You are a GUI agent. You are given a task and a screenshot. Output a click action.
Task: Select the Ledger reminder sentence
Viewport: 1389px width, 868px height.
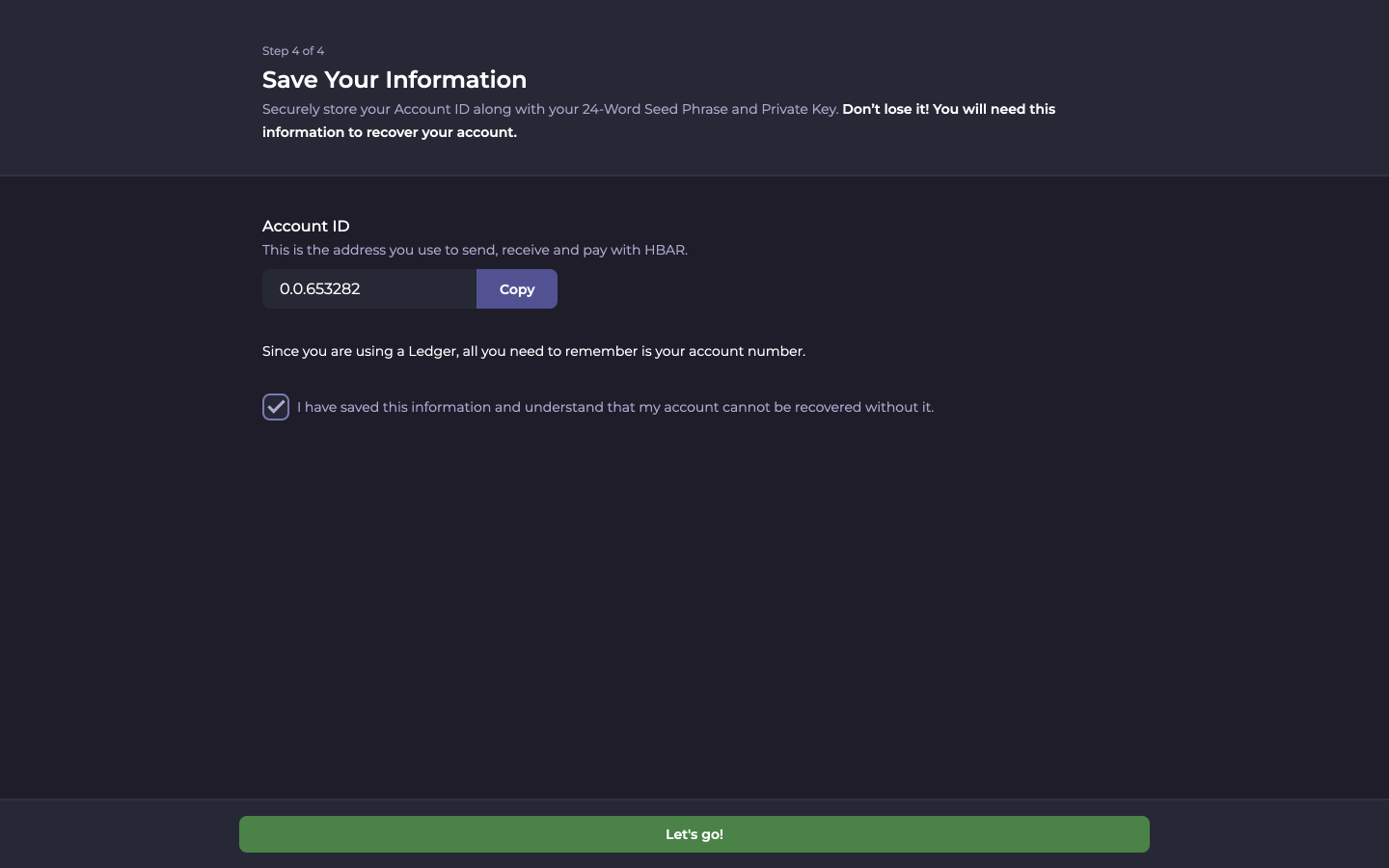click(533, 351)
